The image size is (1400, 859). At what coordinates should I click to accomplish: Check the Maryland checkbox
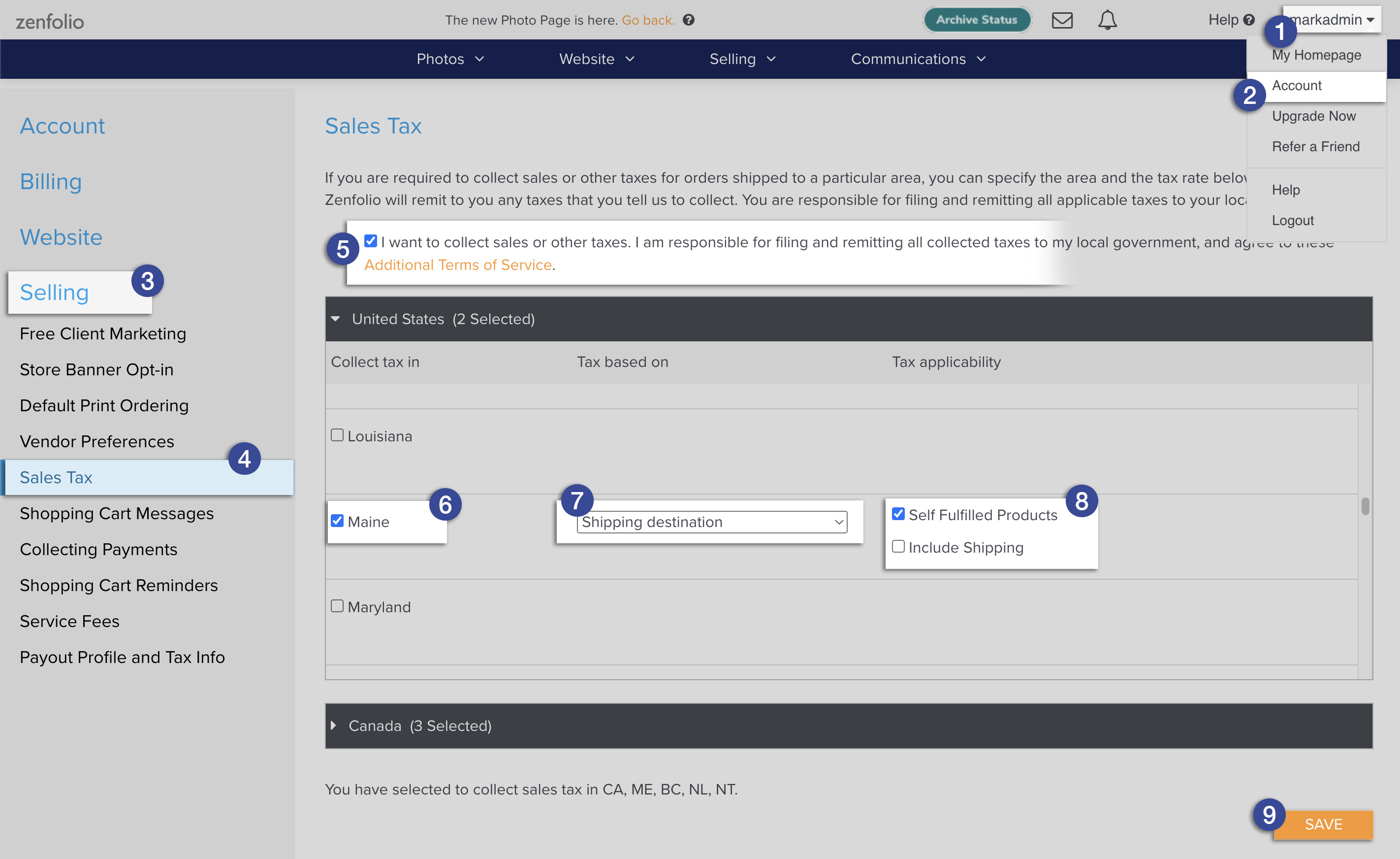click(x=337, y=606)
